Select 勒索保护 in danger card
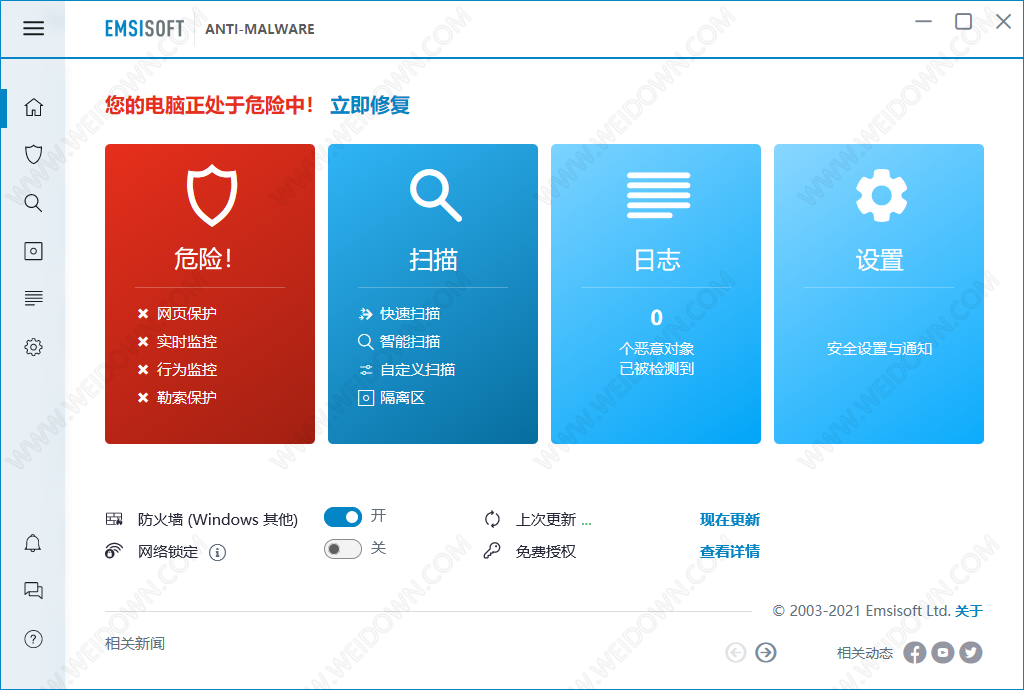1024x690 pixels. point(187,398)
